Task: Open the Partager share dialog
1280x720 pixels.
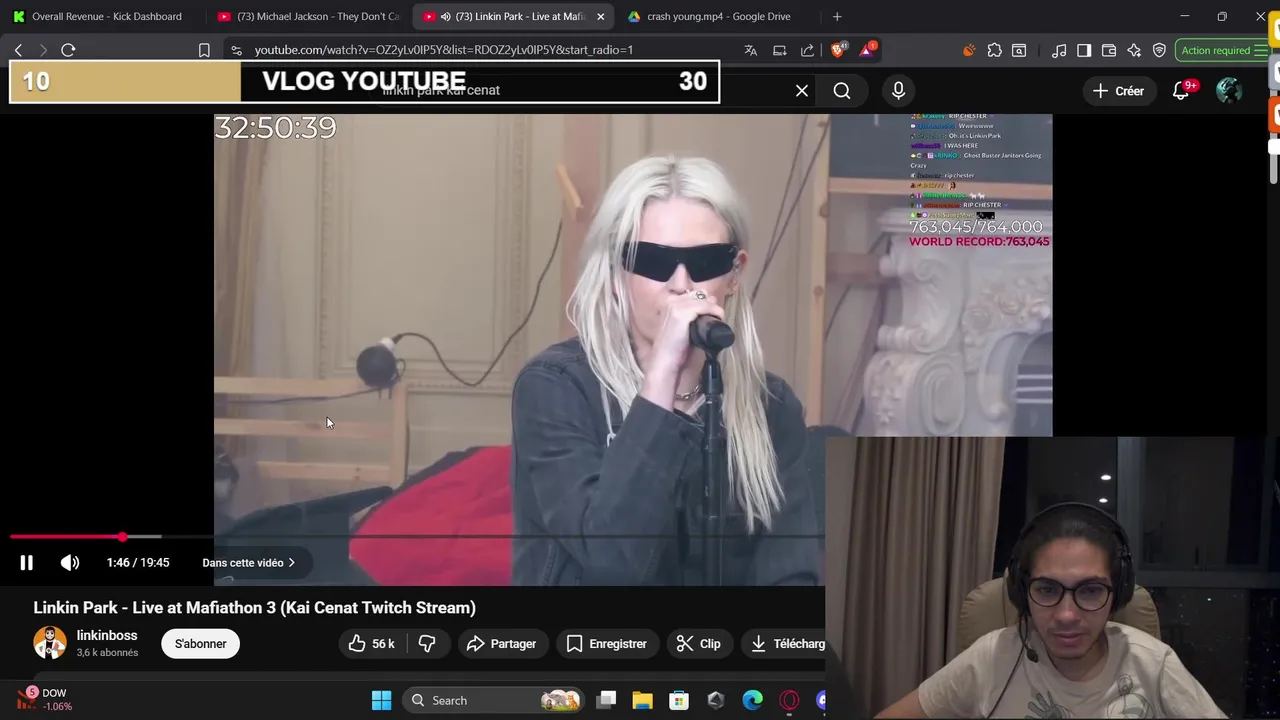Action: [x=501, y=644]
